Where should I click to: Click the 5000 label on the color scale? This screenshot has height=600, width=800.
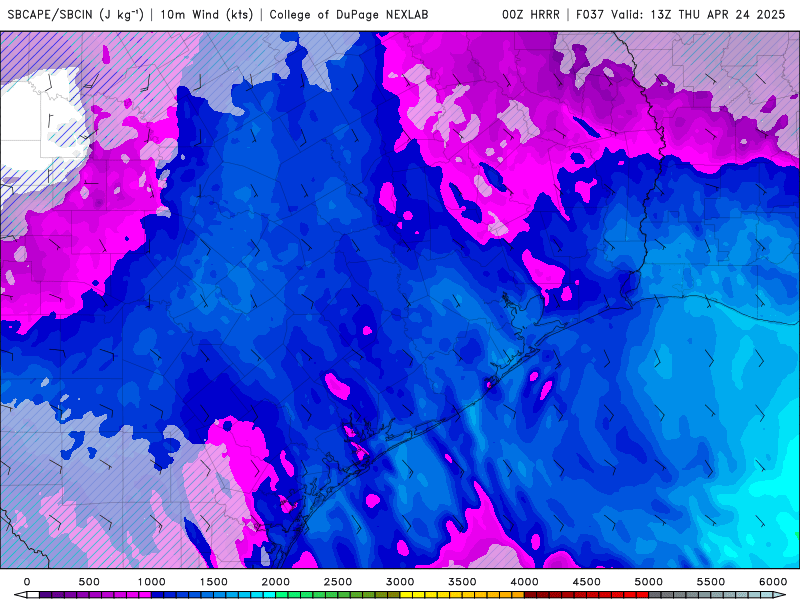(x=648, y=582)
